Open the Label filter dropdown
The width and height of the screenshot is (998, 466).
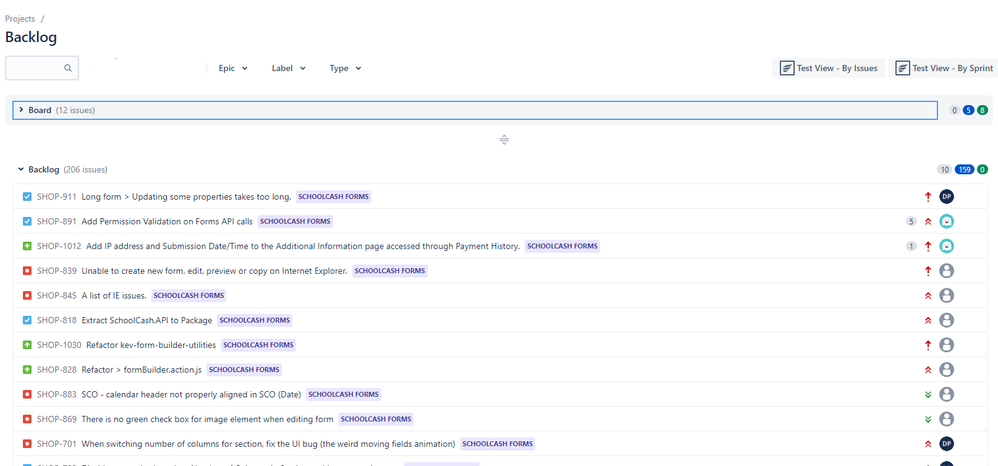[x=288, y=68]
